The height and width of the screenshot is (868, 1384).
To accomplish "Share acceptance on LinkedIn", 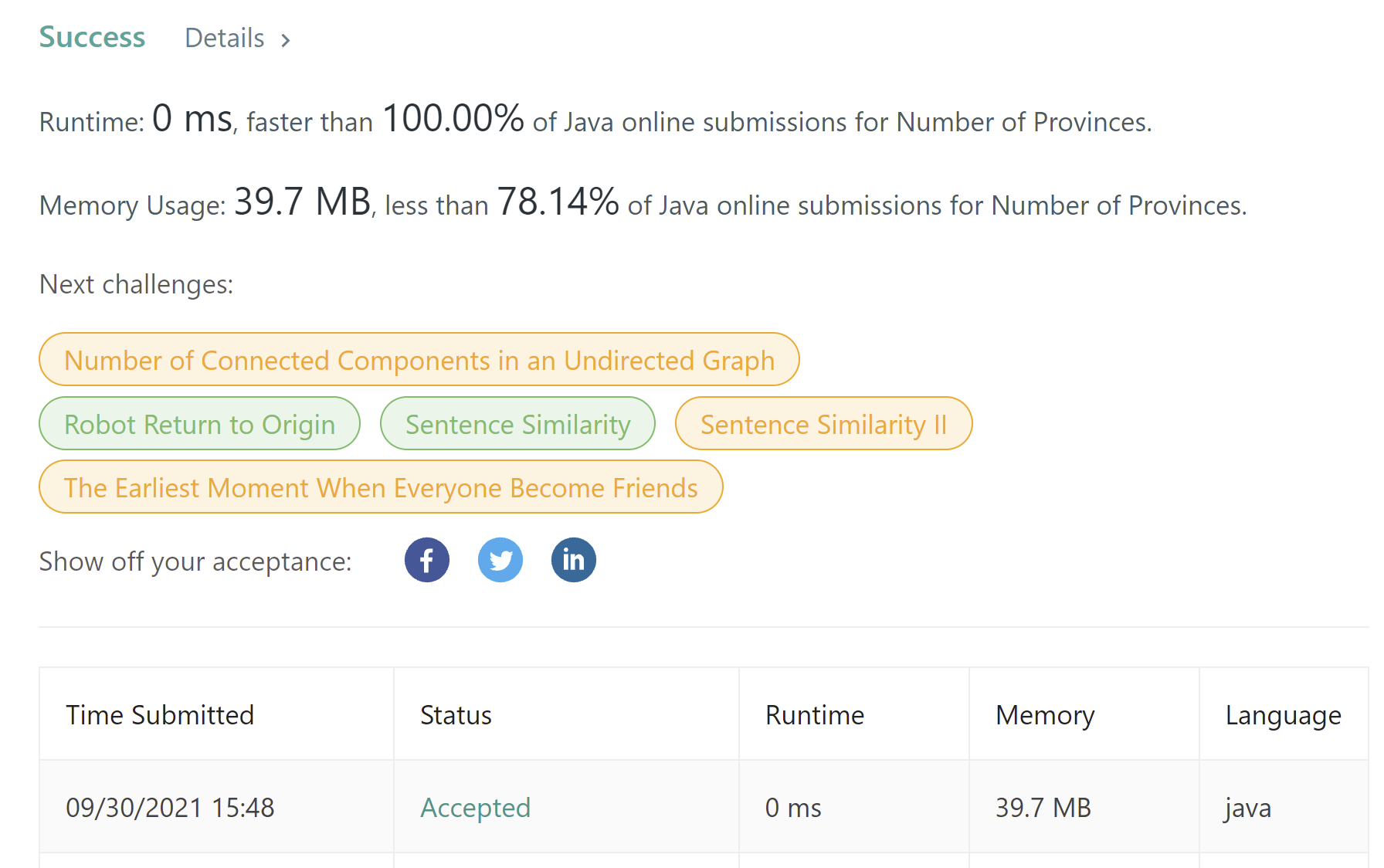I will point(573,560).
